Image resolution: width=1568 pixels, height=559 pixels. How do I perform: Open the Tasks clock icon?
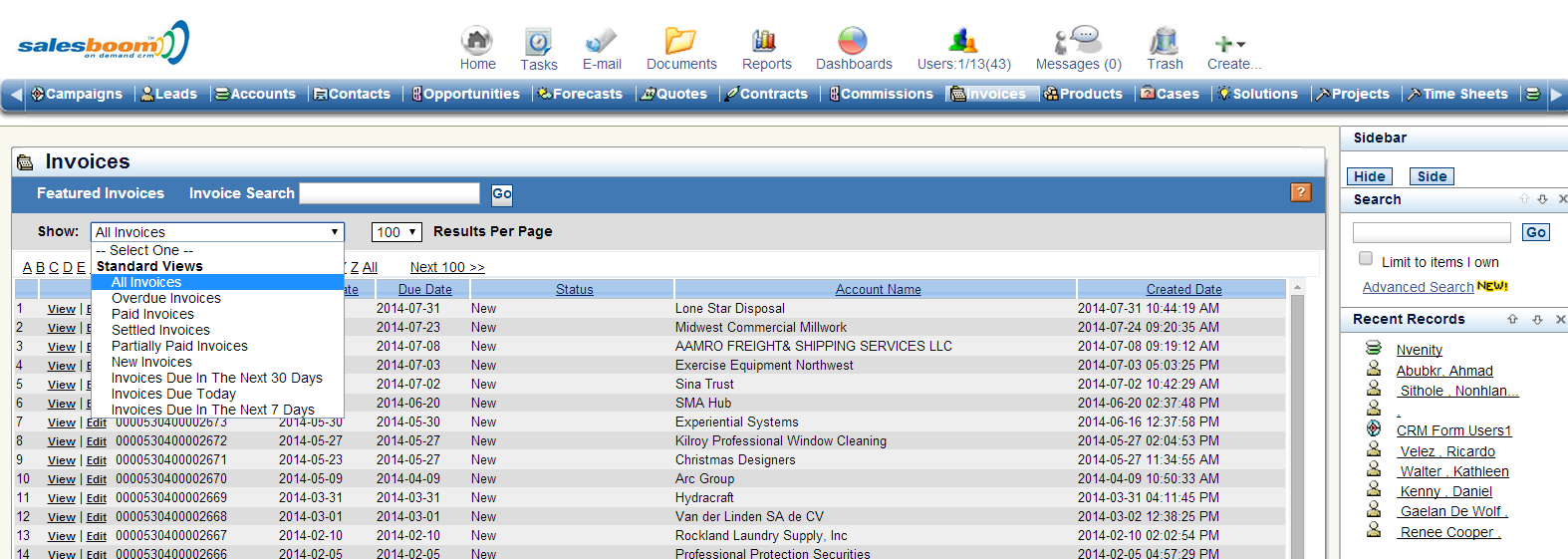538,42
